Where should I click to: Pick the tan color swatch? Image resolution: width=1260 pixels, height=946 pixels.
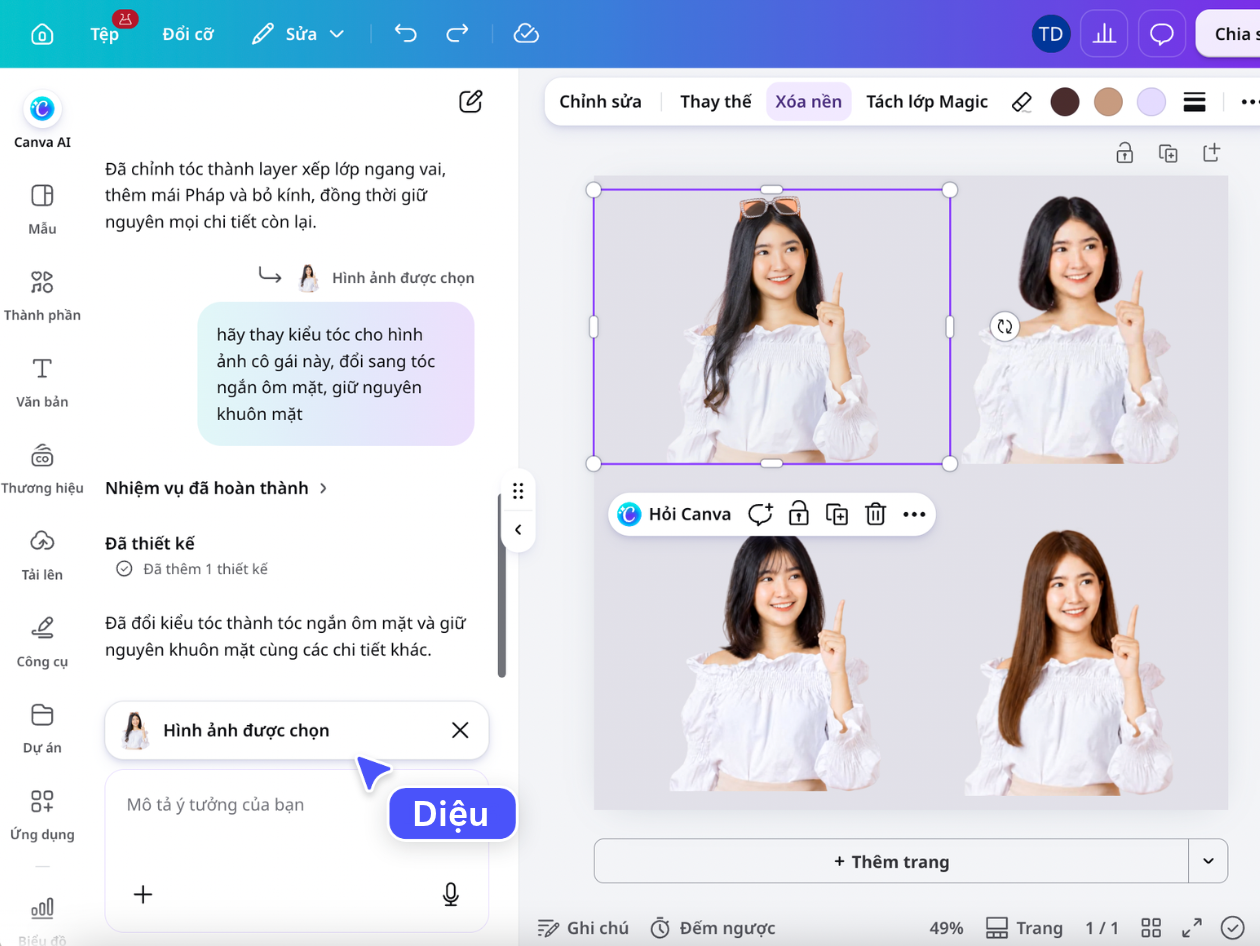1108,102
